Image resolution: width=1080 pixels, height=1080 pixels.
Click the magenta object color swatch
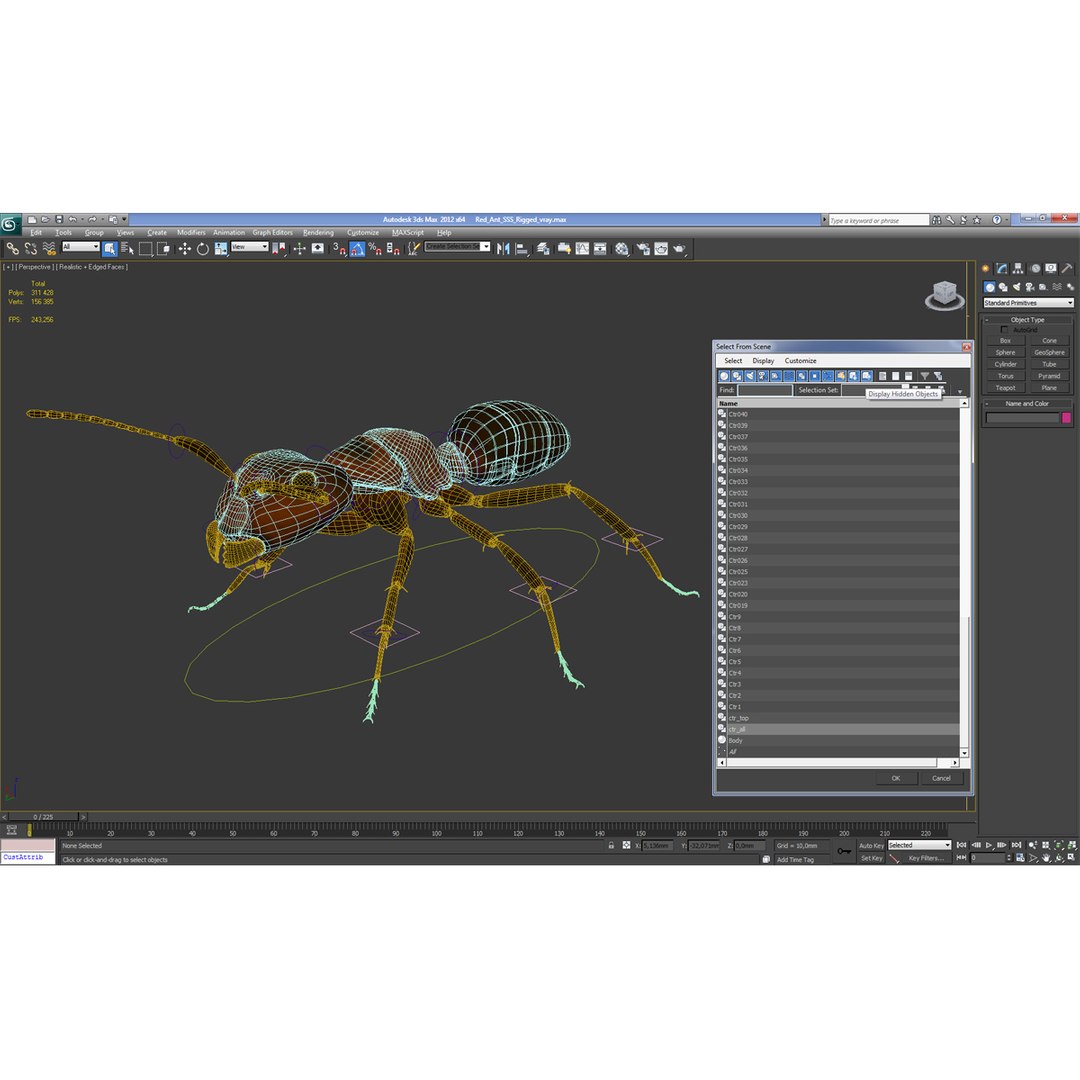click(x=1066, y=418)
